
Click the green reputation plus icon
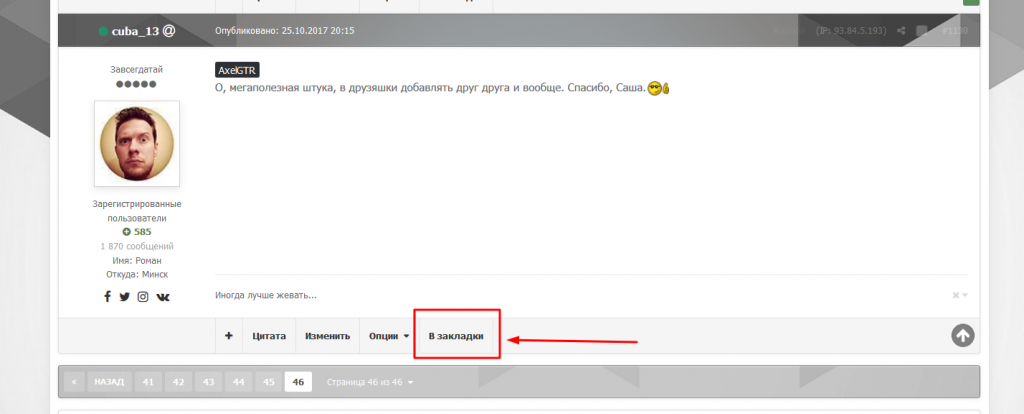pos(127,232)
